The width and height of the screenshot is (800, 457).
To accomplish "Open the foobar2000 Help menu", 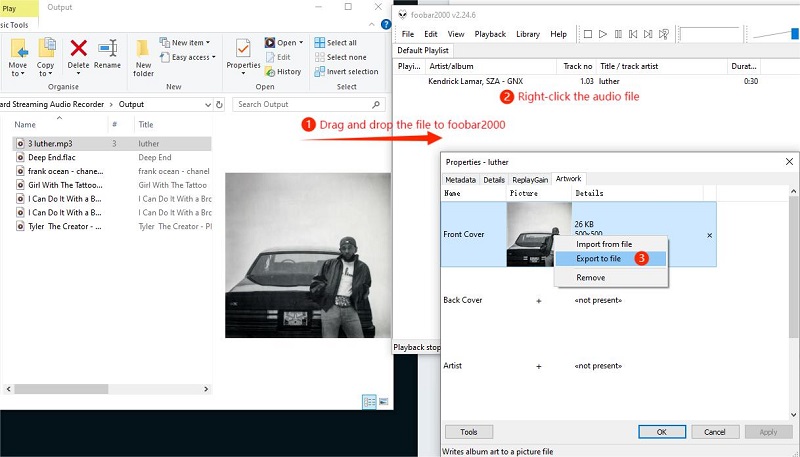I will tap(558, 34).
